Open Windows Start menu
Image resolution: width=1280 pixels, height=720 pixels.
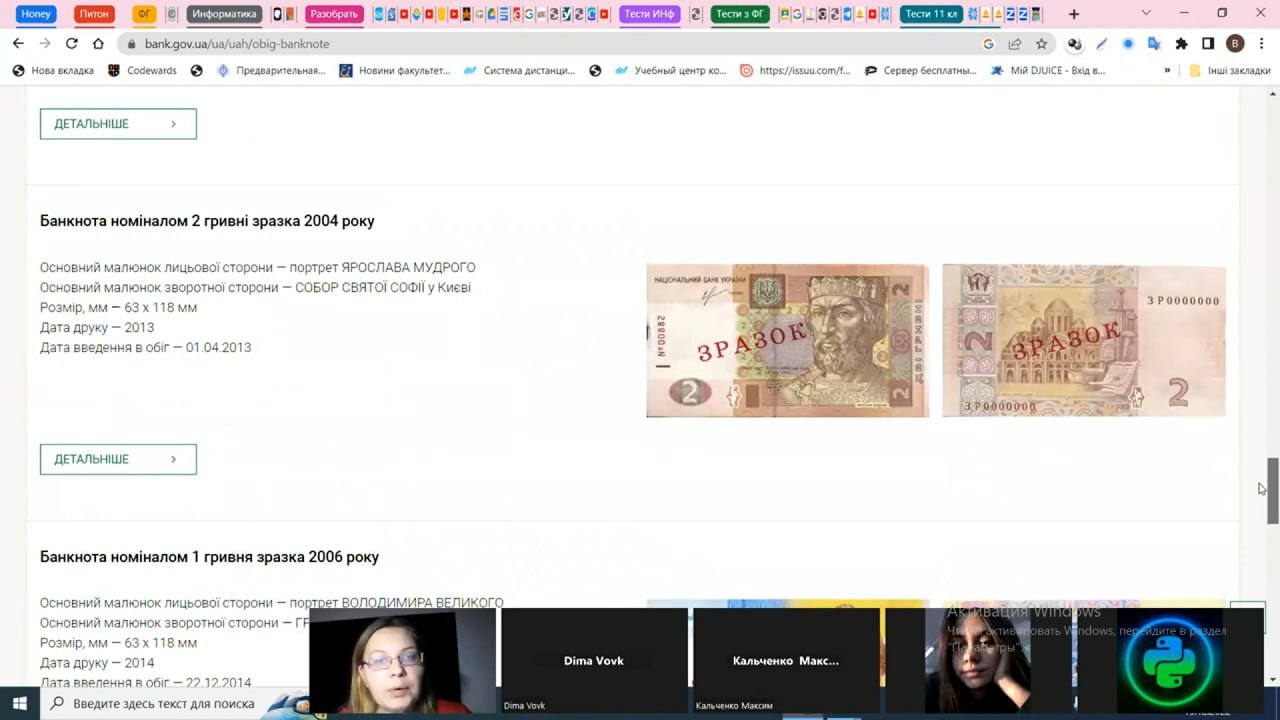click(x=19, y=704)
